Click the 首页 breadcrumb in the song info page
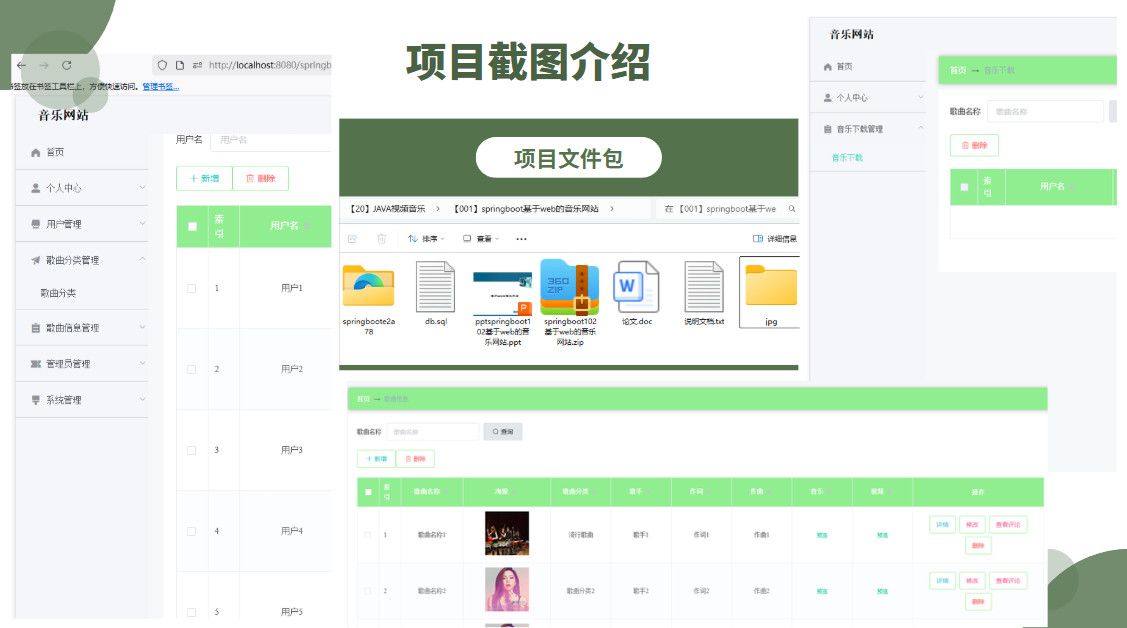This screenshot has width=1127, height=628. (x=363, y=399)
